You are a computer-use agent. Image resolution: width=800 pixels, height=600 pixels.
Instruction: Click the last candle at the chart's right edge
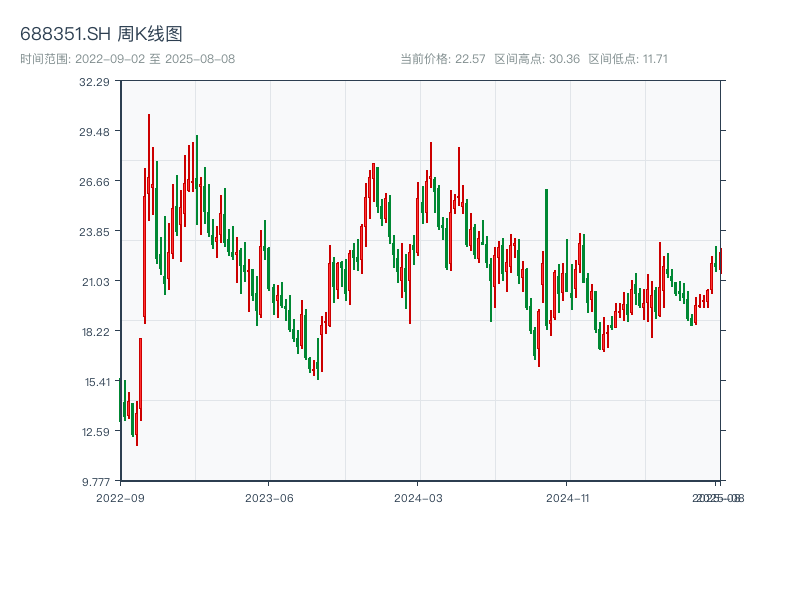tap(721, 261)
